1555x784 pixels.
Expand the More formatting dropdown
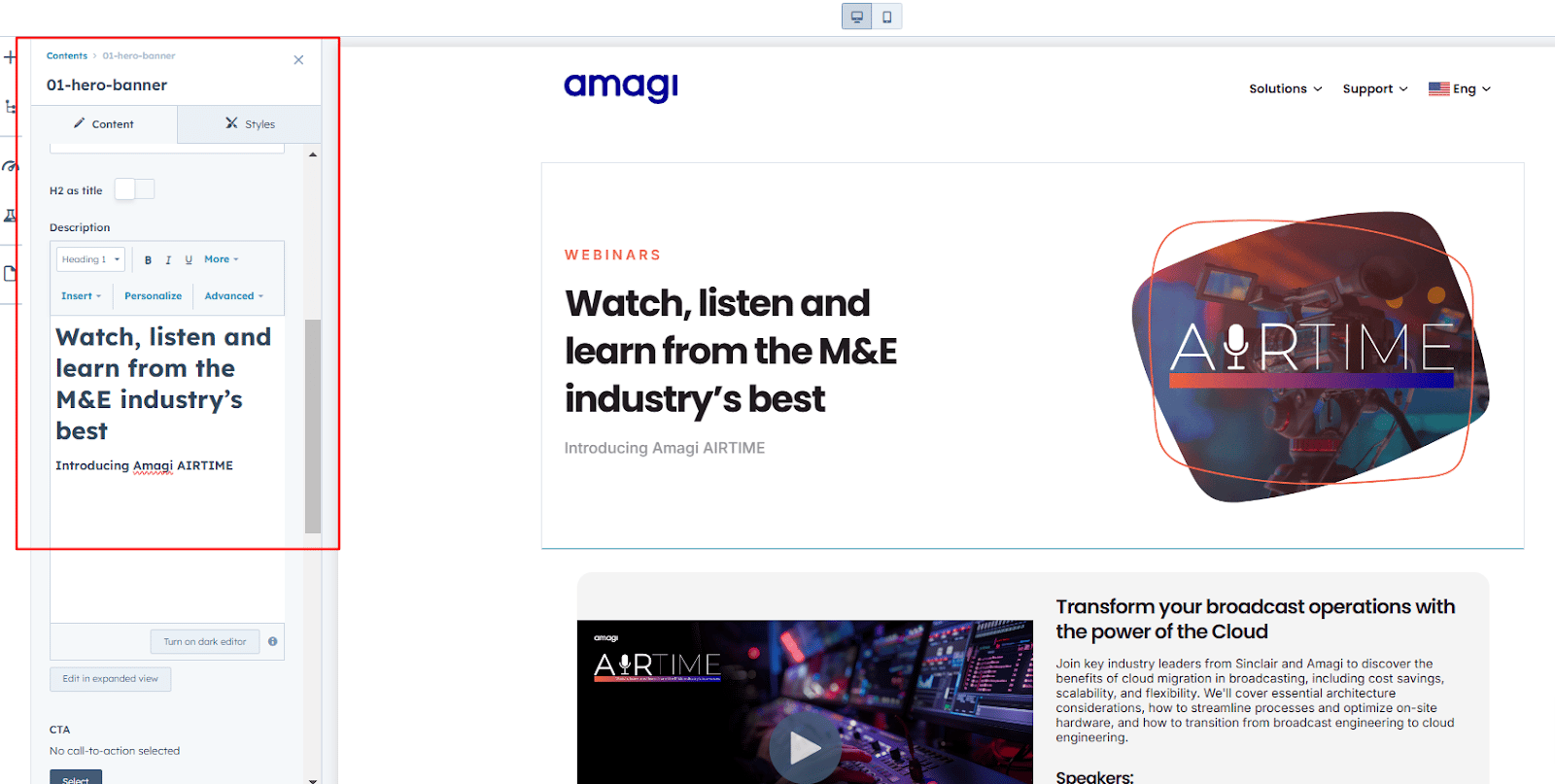222,259
